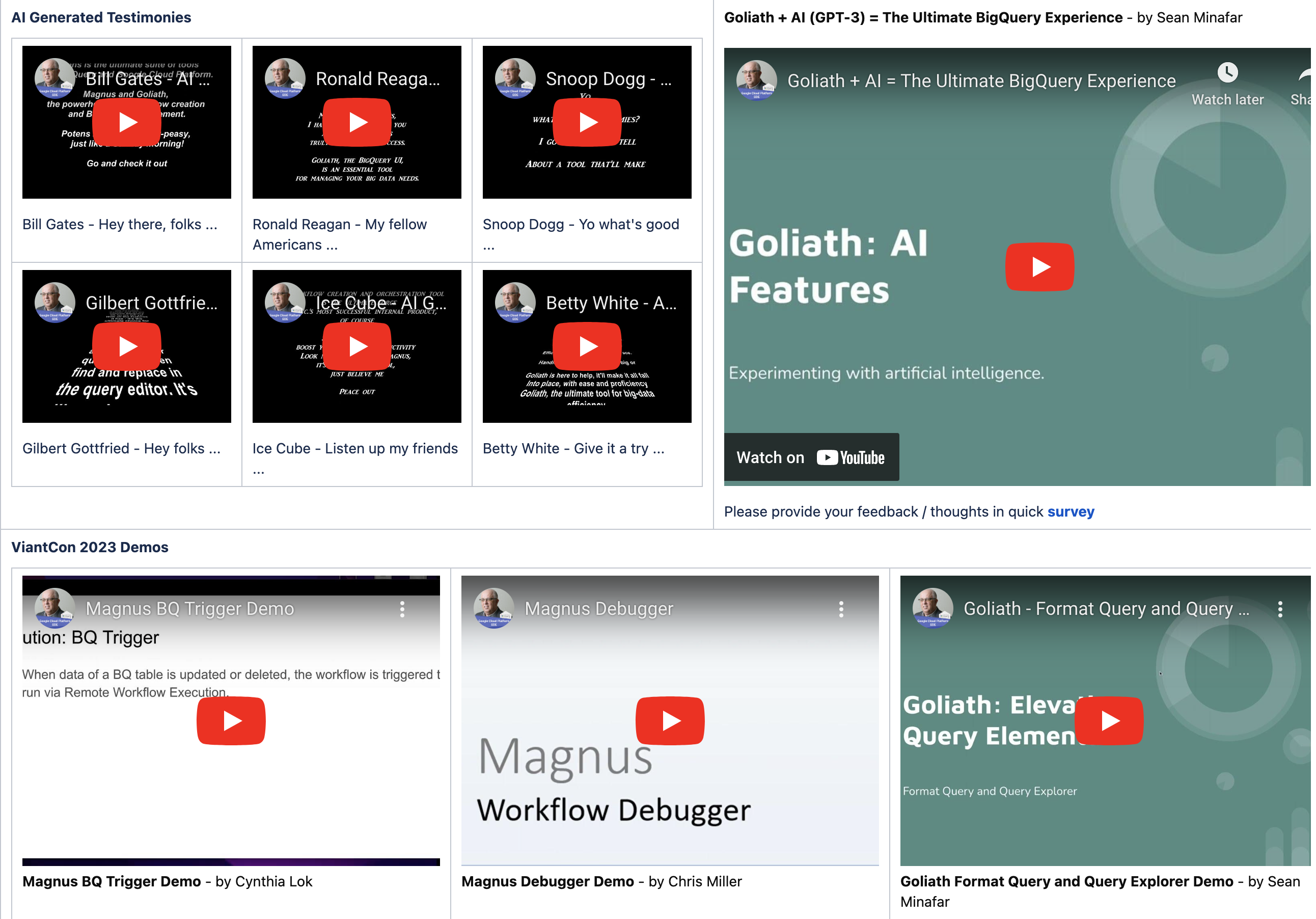Viewport: 1316px width, 919px height.
Task: Open Watch on YouTube button
Action: (x=811, y=457)
